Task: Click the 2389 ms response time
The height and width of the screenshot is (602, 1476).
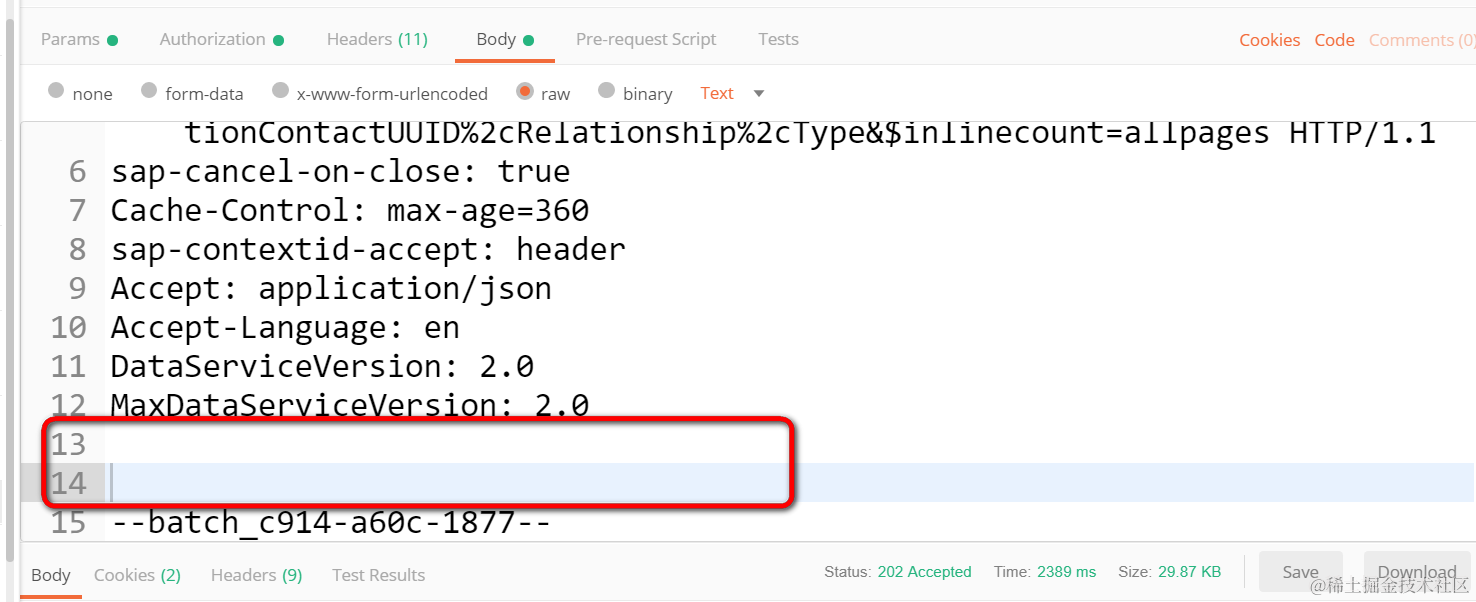Action: (x=1066, y=572)
